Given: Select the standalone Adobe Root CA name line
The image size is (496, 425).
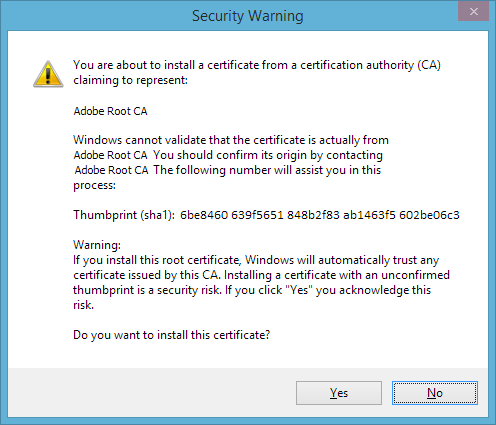Looking at the screenshot, I should pyautogui.click(x=110, y=111).
